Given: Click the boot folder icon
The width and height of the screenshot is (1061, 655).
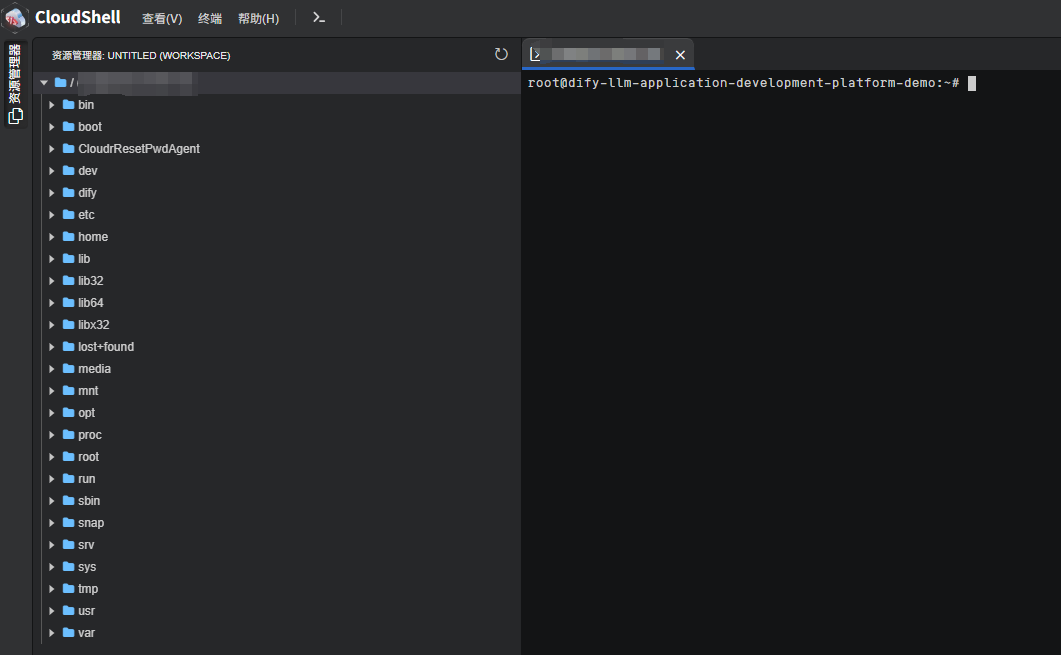Looking at the screenshot, I should 68,127.
